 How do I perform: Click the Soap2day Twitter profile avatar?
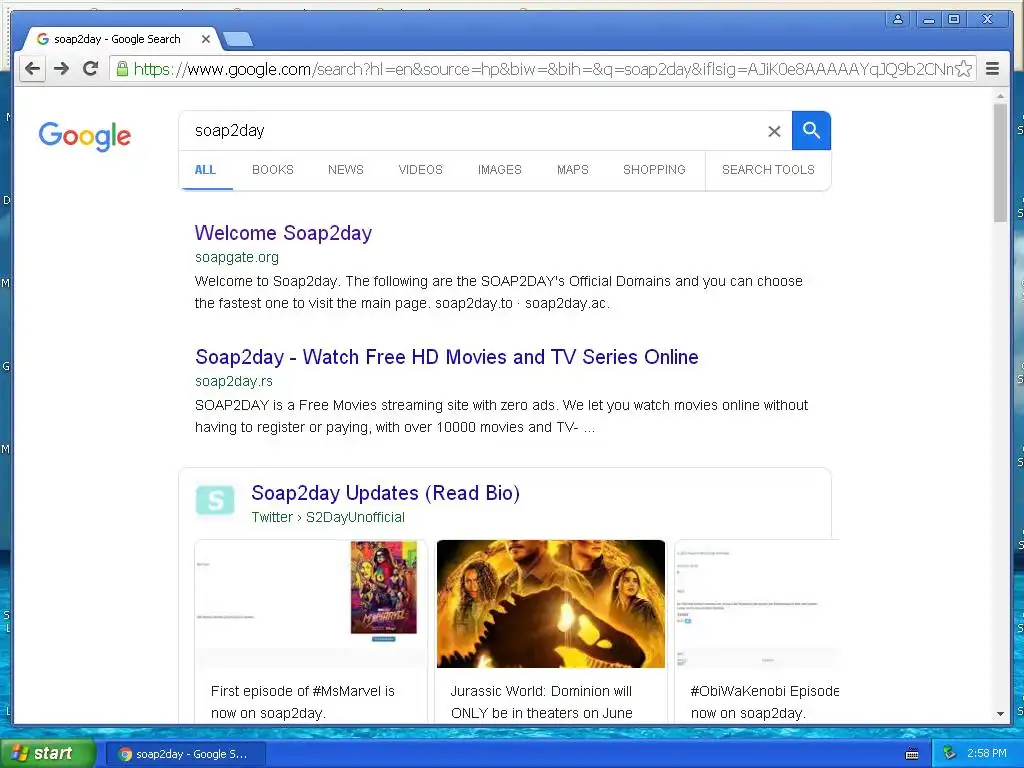coord(215,500)
